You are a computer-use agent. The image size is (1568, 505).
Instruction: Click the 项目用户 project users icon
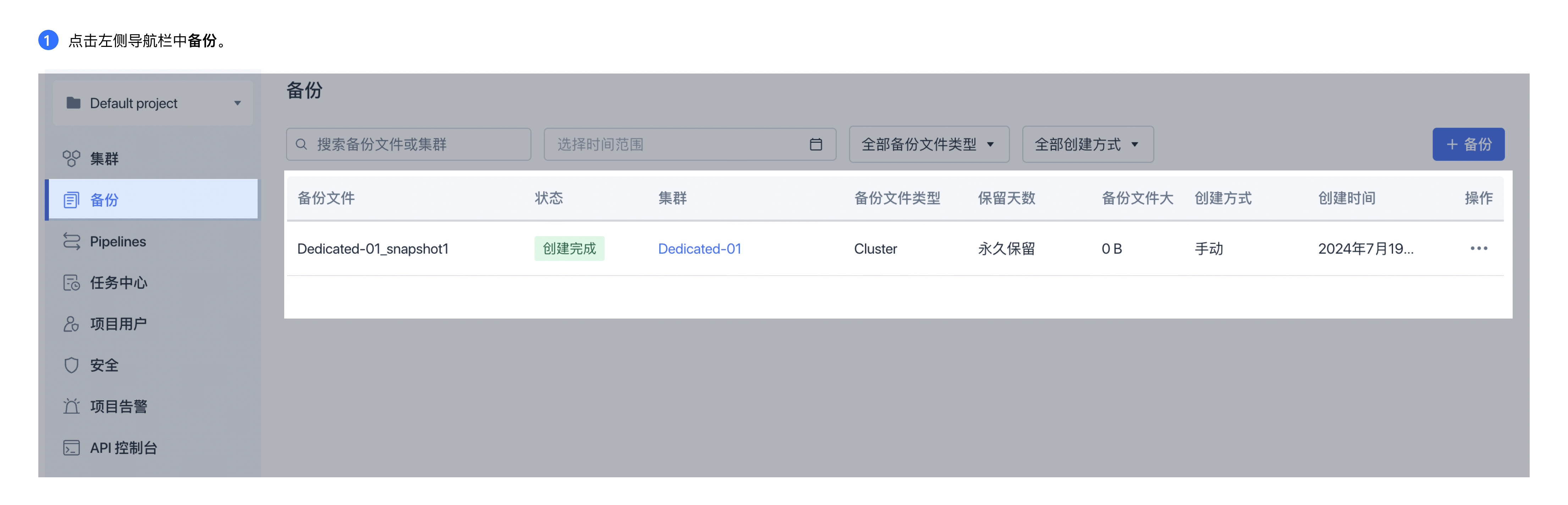click(x=71, y=324)
